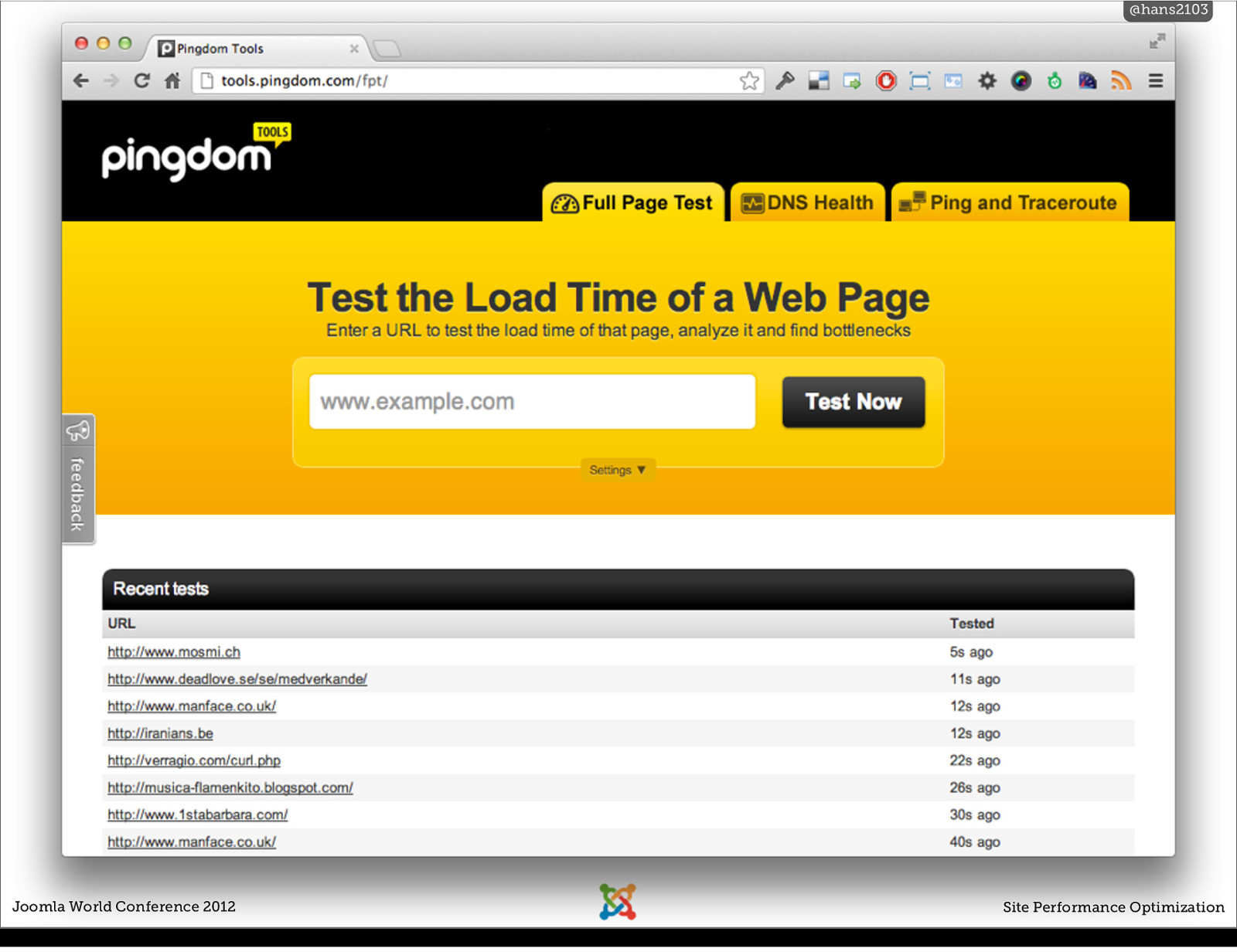This screenshot has height=952, width=1237.
Task: Go back using the browser back arrow
Action: (81, 80)
